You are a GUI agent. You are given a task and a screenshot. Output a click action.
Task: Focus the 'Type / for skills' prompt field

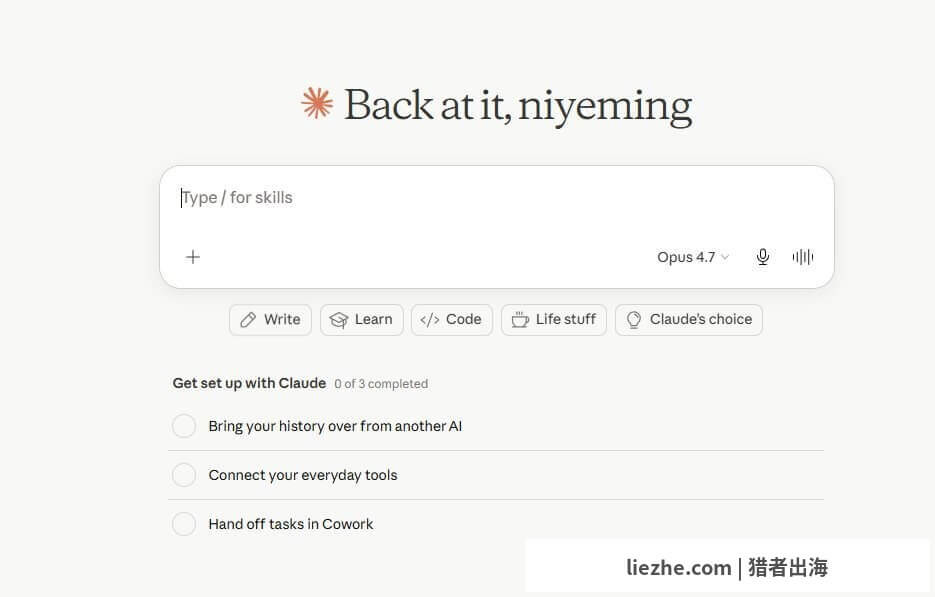pos(496,198)
